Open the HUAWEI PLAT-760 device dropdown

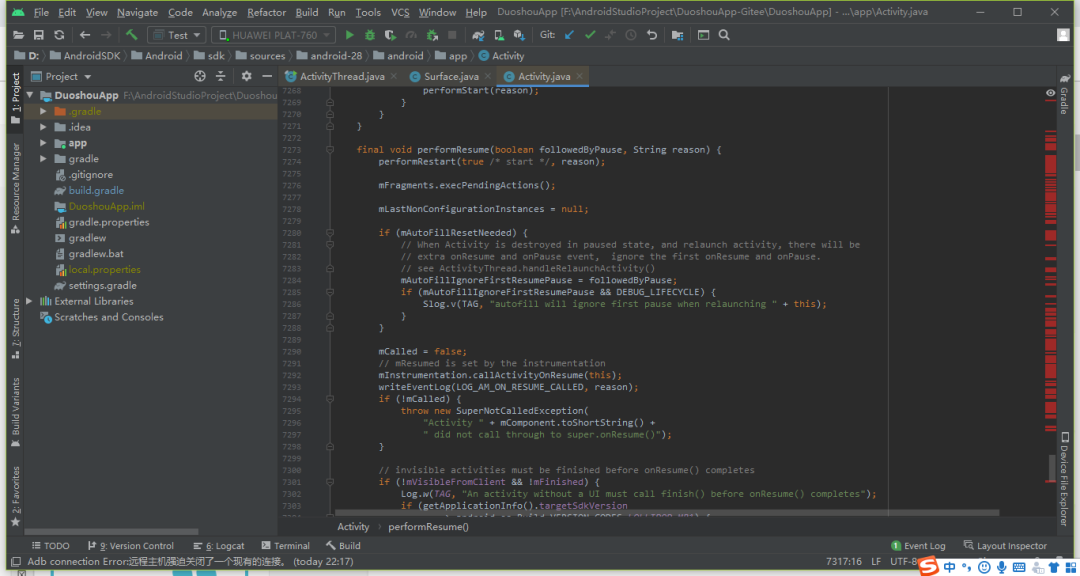[x=274, y=35]
